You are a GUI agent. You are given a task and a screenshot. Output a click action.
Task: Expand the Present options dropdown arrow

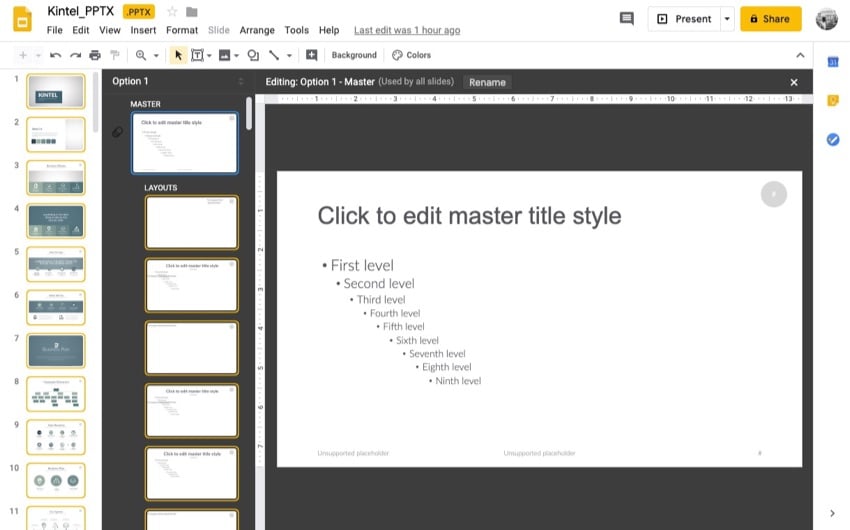pyautogui.click(x=727, y=19)
